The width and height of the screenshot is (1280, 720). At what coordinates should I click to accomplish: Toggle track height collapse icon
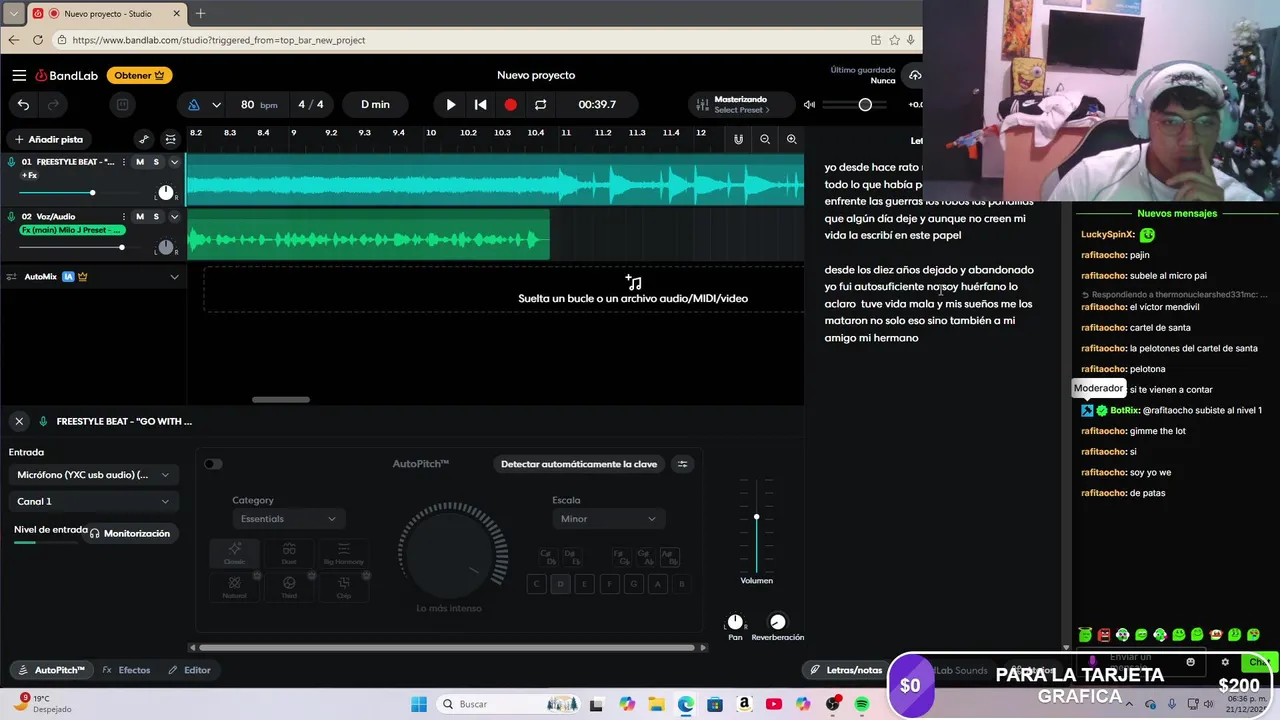click(170, 139)
